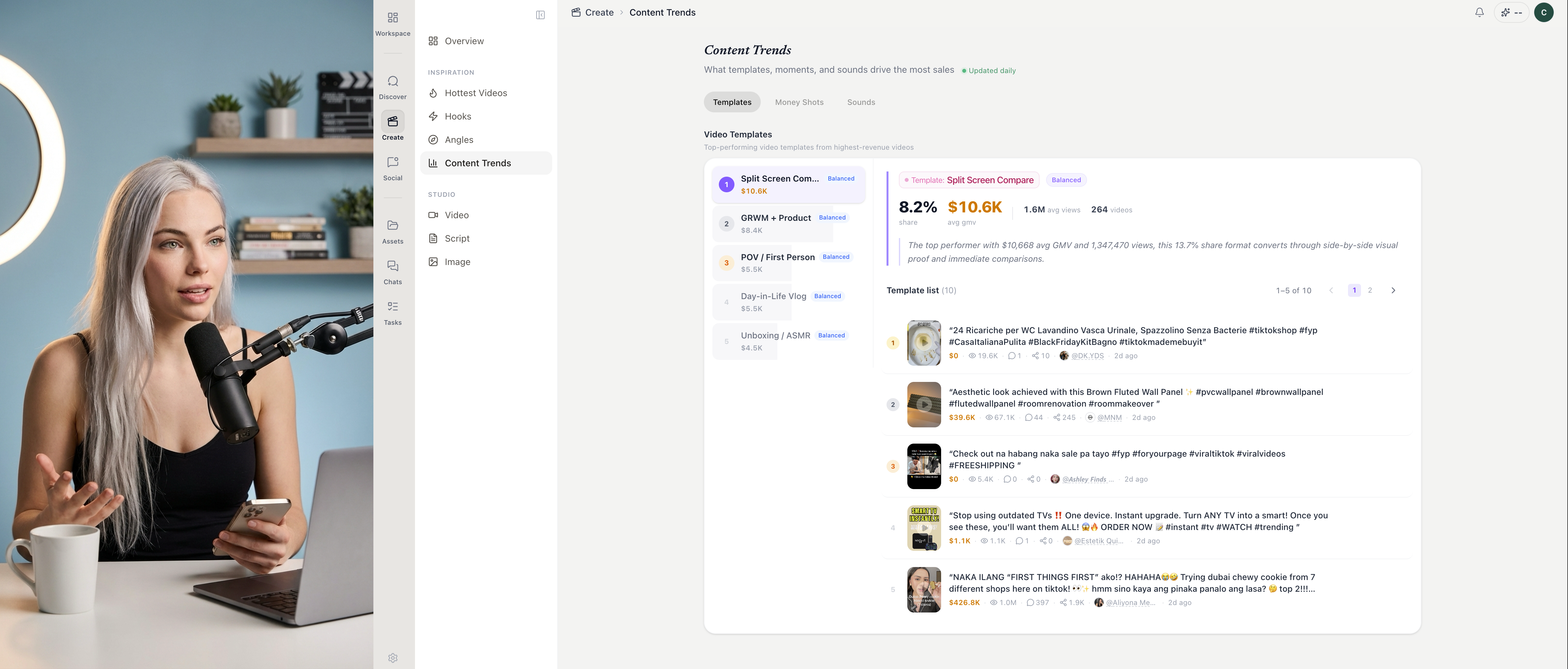Click the notifications bell icon
Image resolution: width=1568 pixels, height=669 pixels.
(x=1479, y=12)
